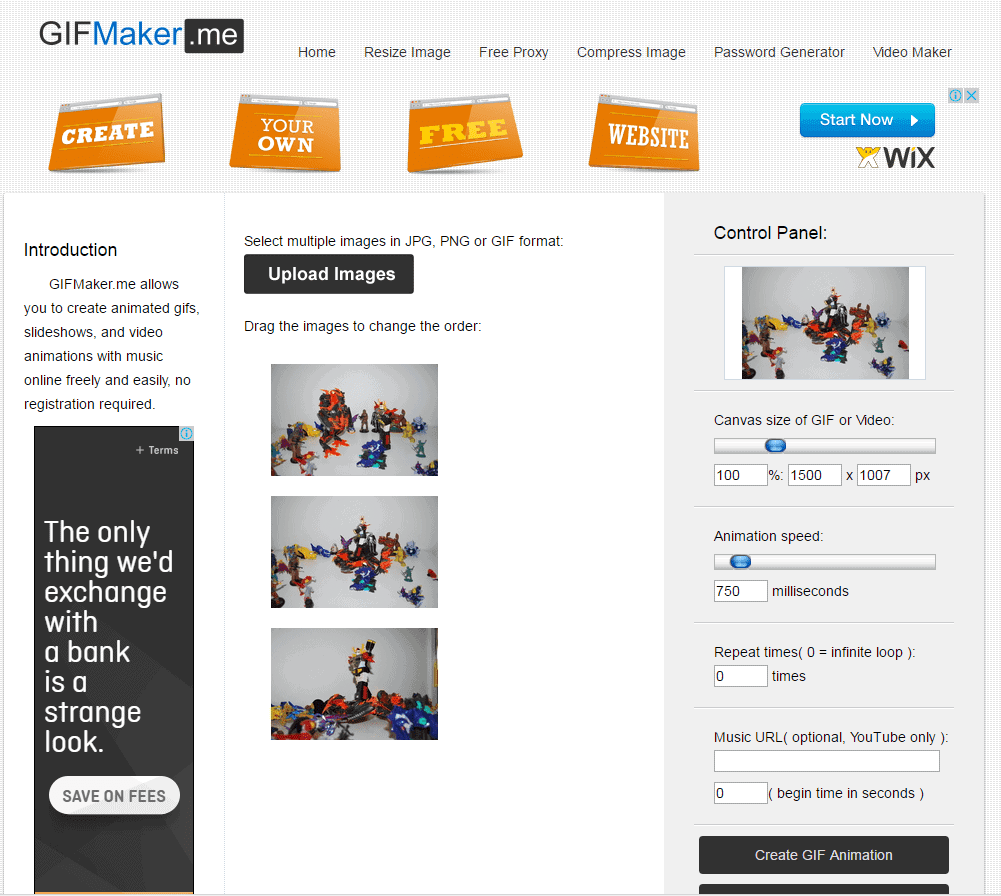Go to the Resize Image page
The height and width of the screenshot is (896, 1001).
[x=407, y=52]
